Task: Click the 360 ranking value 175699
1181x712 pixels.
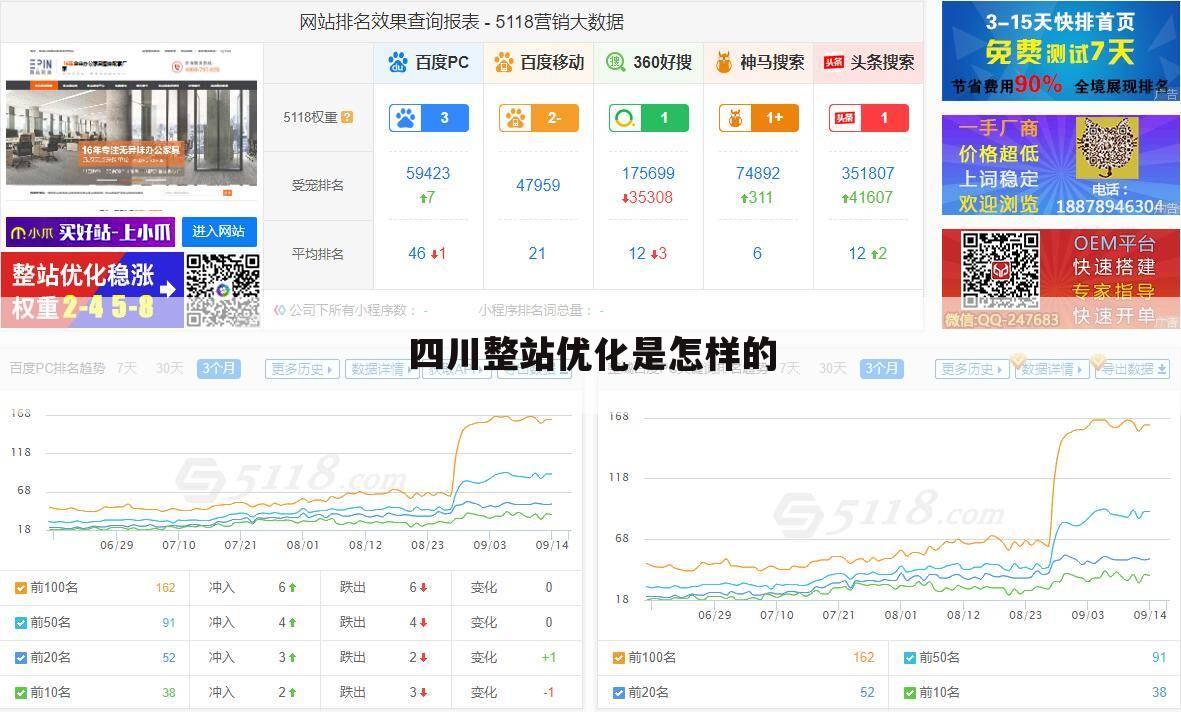Action: coord(648,173)
